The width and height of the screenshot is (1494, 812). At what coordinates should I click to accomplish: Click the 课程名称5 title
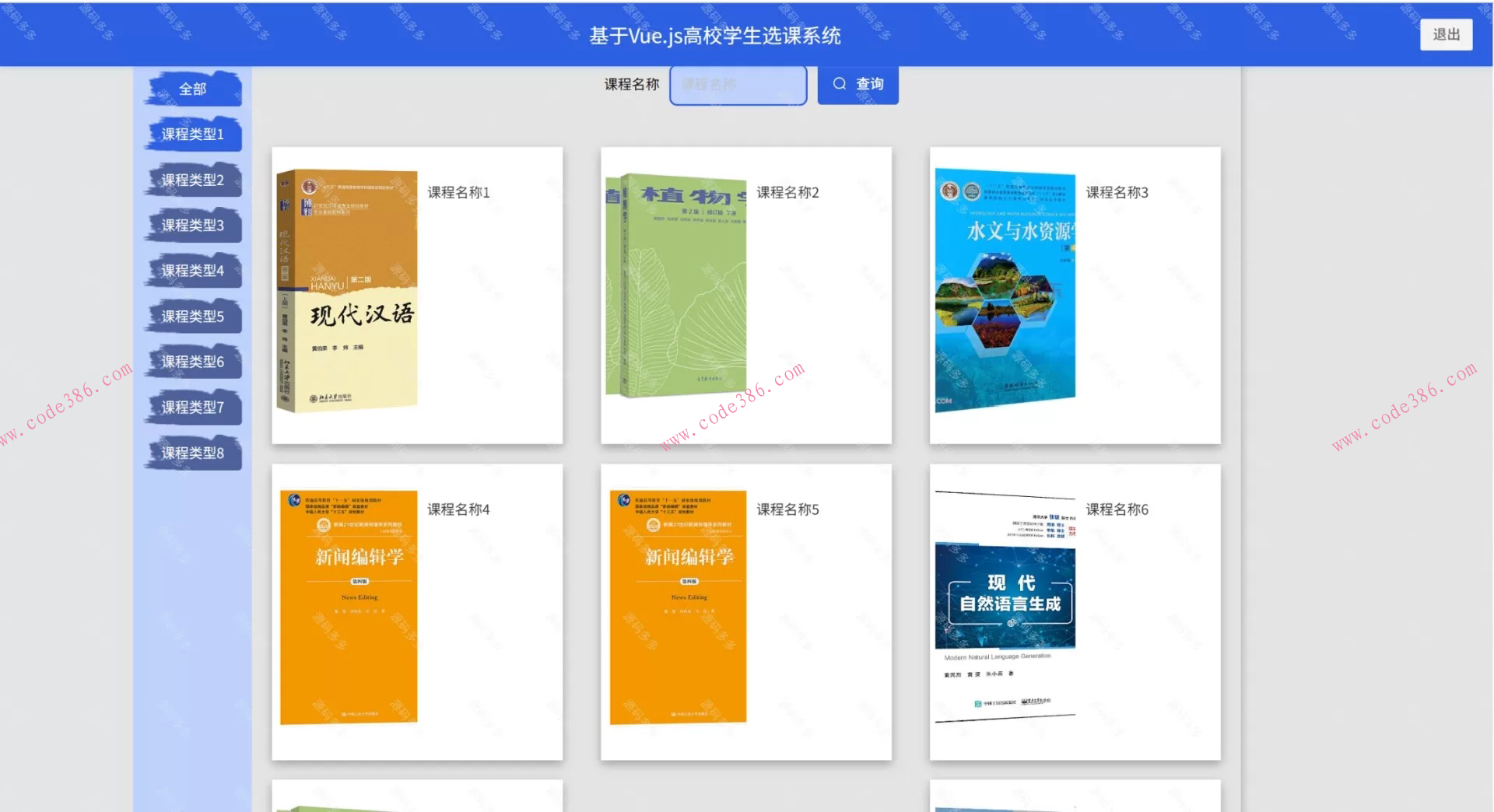point(787,509)
